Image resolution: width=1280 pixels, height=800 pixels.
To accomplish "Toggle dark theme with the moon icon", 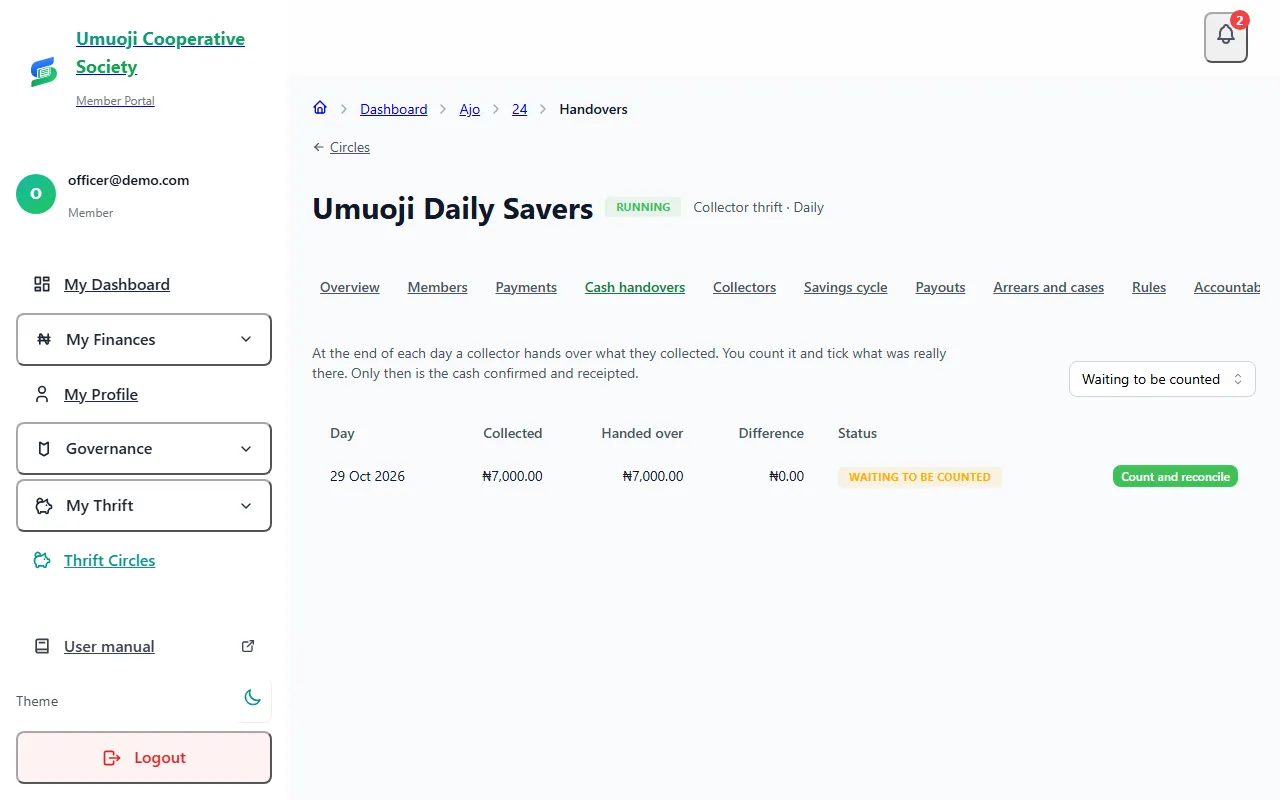I will click(x=253, y=698).
